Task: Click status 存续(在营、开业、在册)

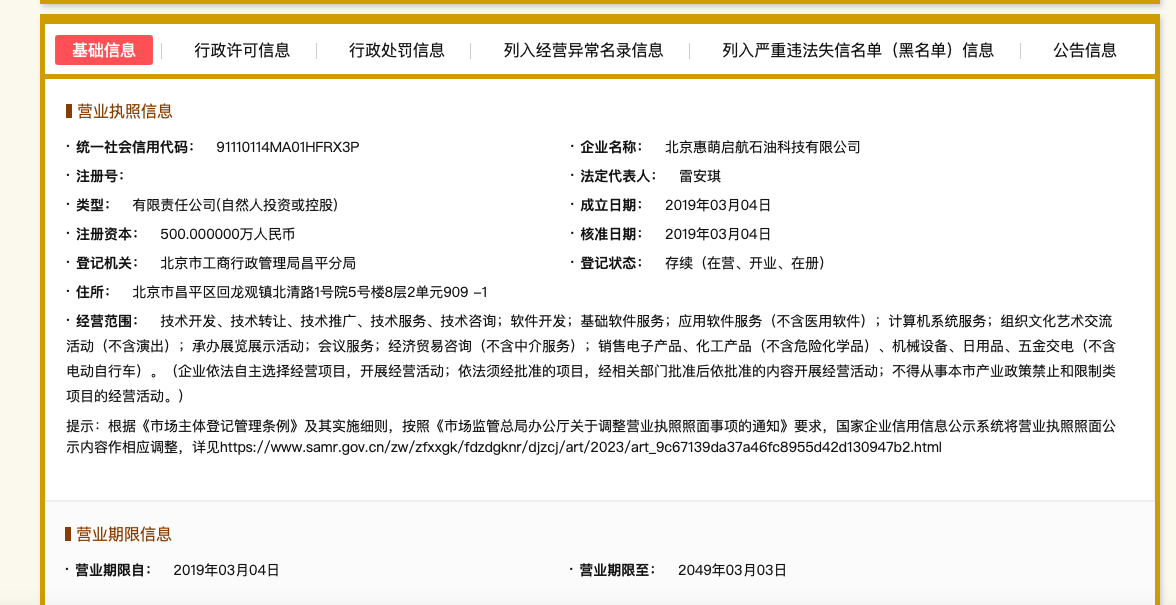Action: click(x=745, y=264)
